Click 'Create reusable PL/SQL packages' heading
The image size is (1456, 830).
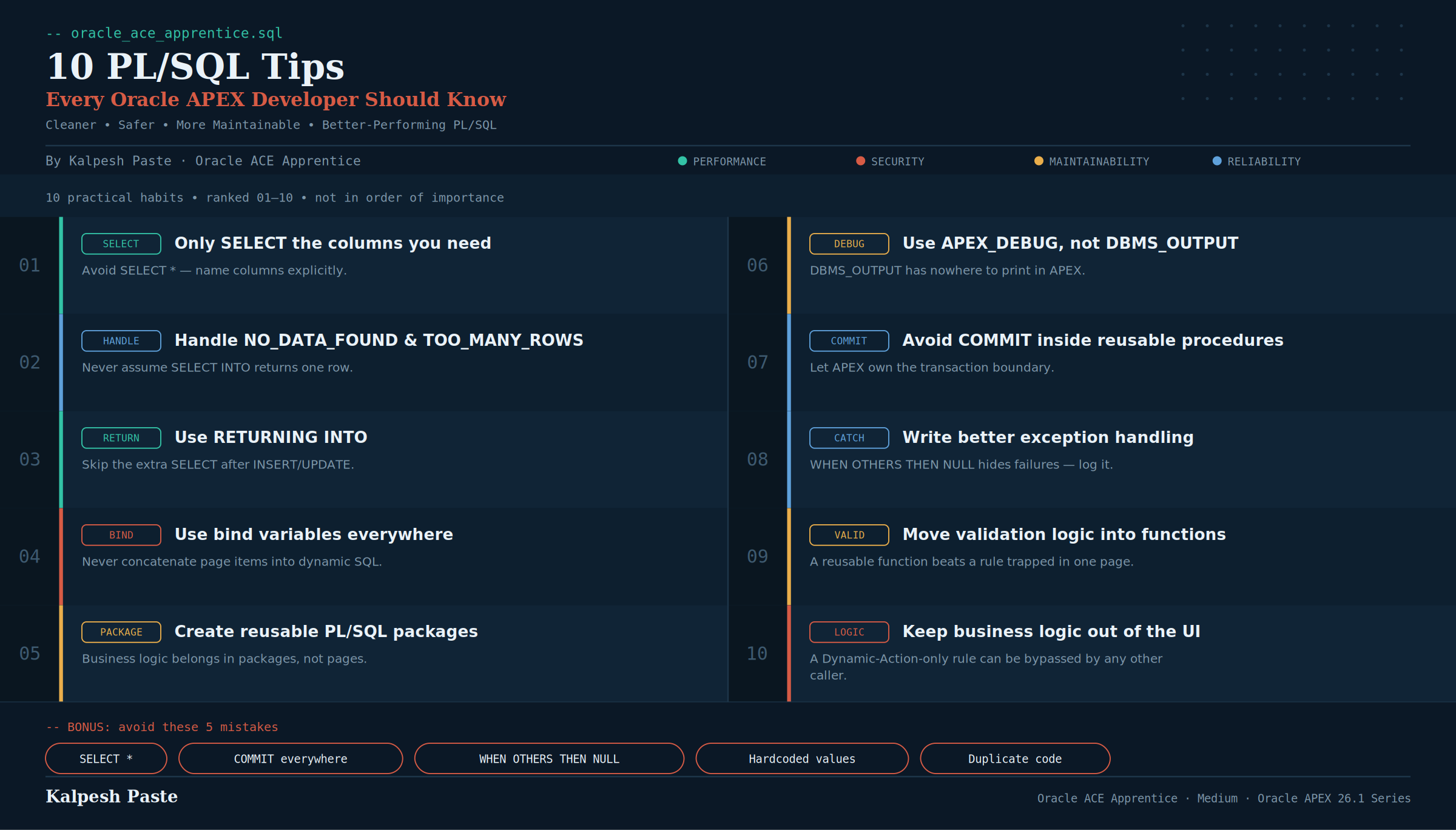tap(326, 632)
